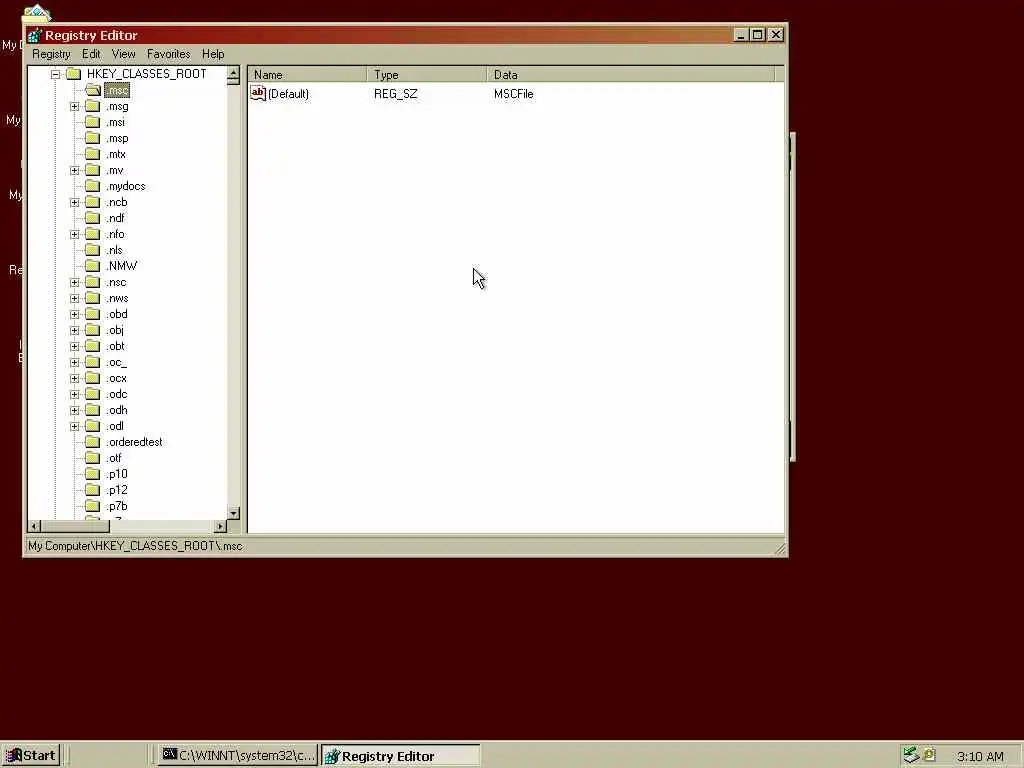This screenshot has height=768, width=1024.
Task: Select the .ocx key label
Action: [x=116, y=379]
